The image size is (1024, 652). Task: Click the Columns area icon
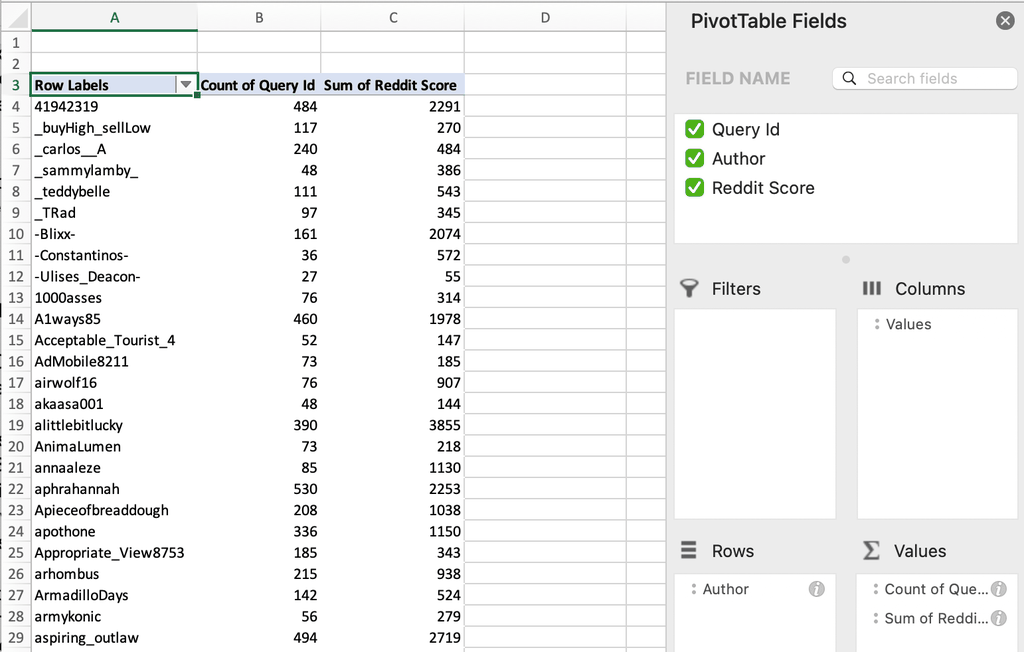click(871, 288)
